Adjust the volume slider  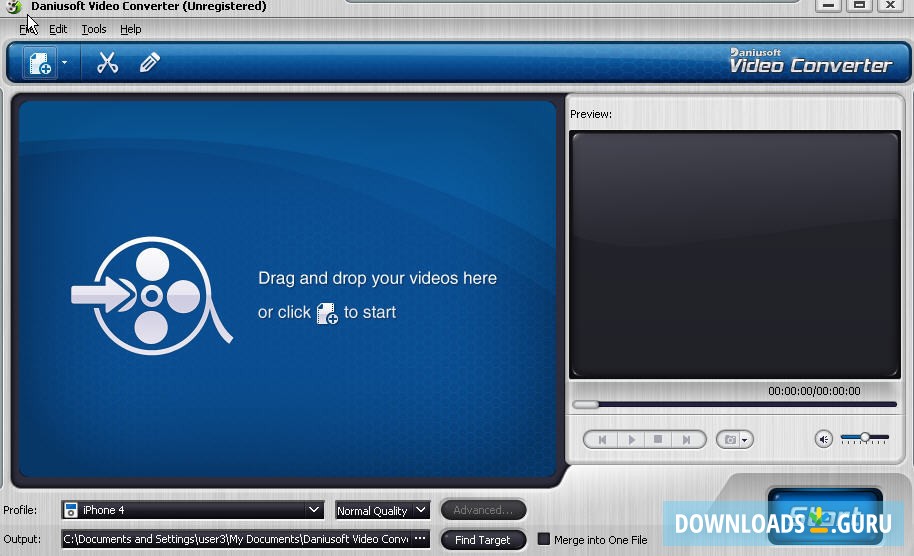[x=865, y=437]
